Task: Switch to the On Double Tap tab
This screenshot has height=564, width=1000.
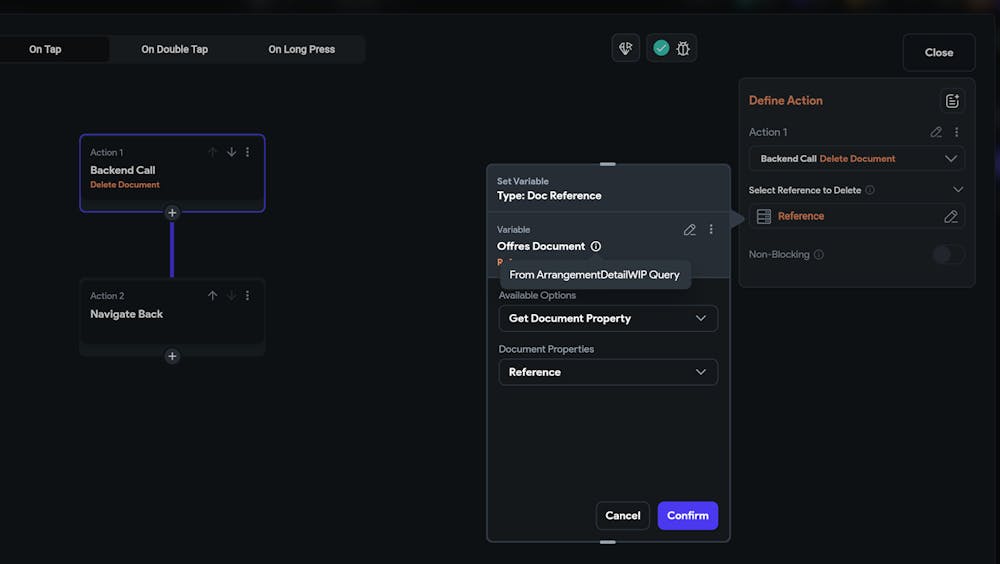Action: [x=174, y=49]
